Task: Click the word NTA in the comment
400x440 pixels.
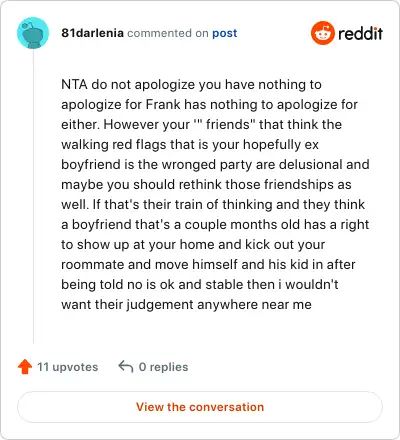Action: pyautogui.click(x=74, y=84)
